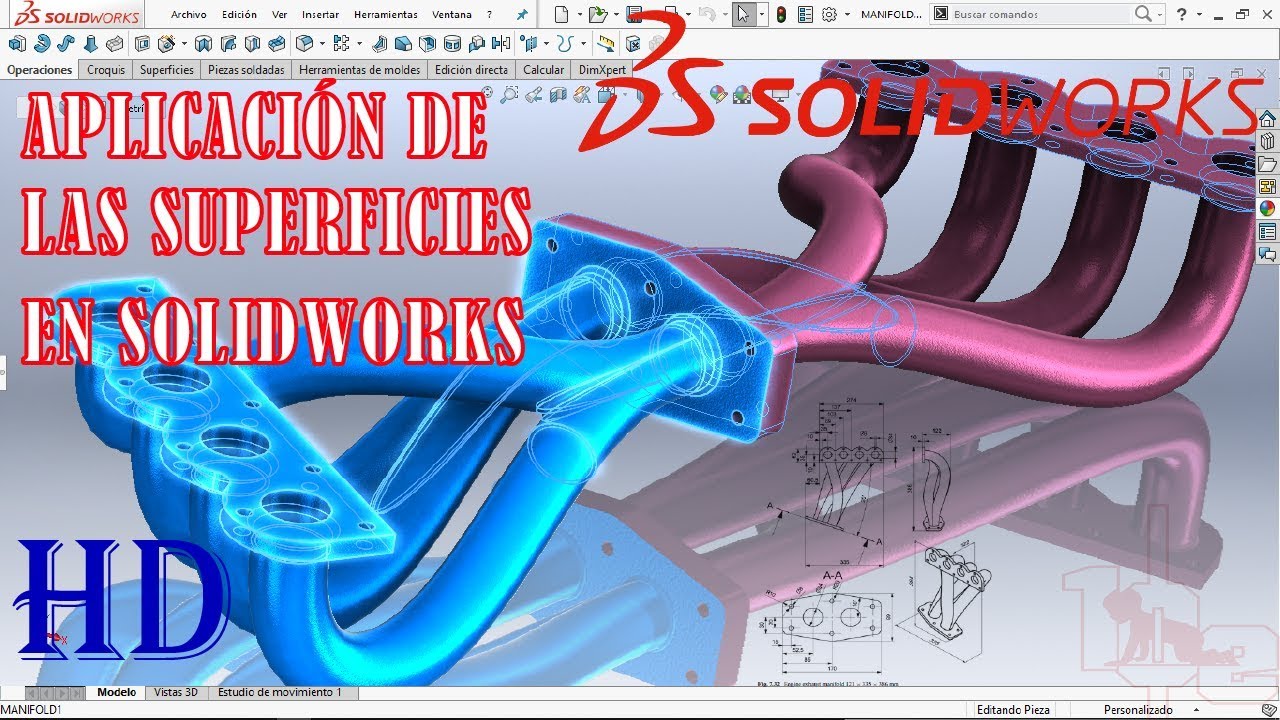Open search commands magnifier dropdown arrow
This screenshot has height=720, width=1280.
click(x=1160, y=14)
